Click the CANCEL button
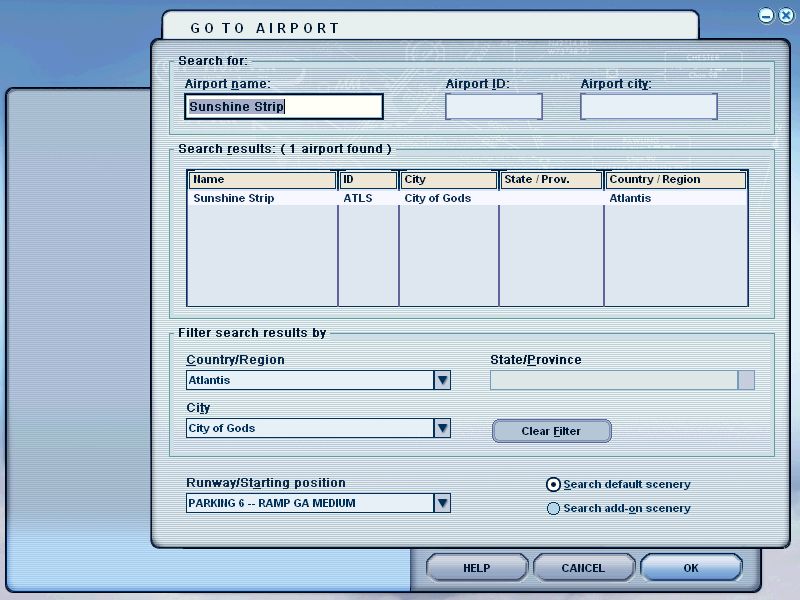This screenshot has height=600, width=800. click(583, 568)
